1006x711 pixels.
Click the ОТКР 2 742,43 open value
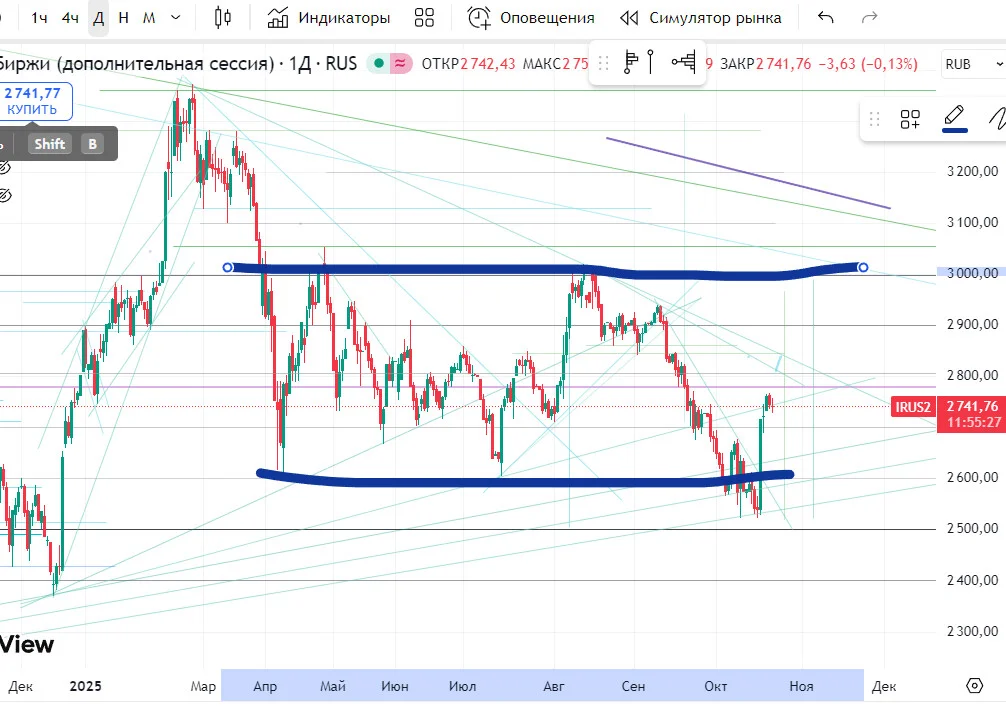click(x=468, y=64)
